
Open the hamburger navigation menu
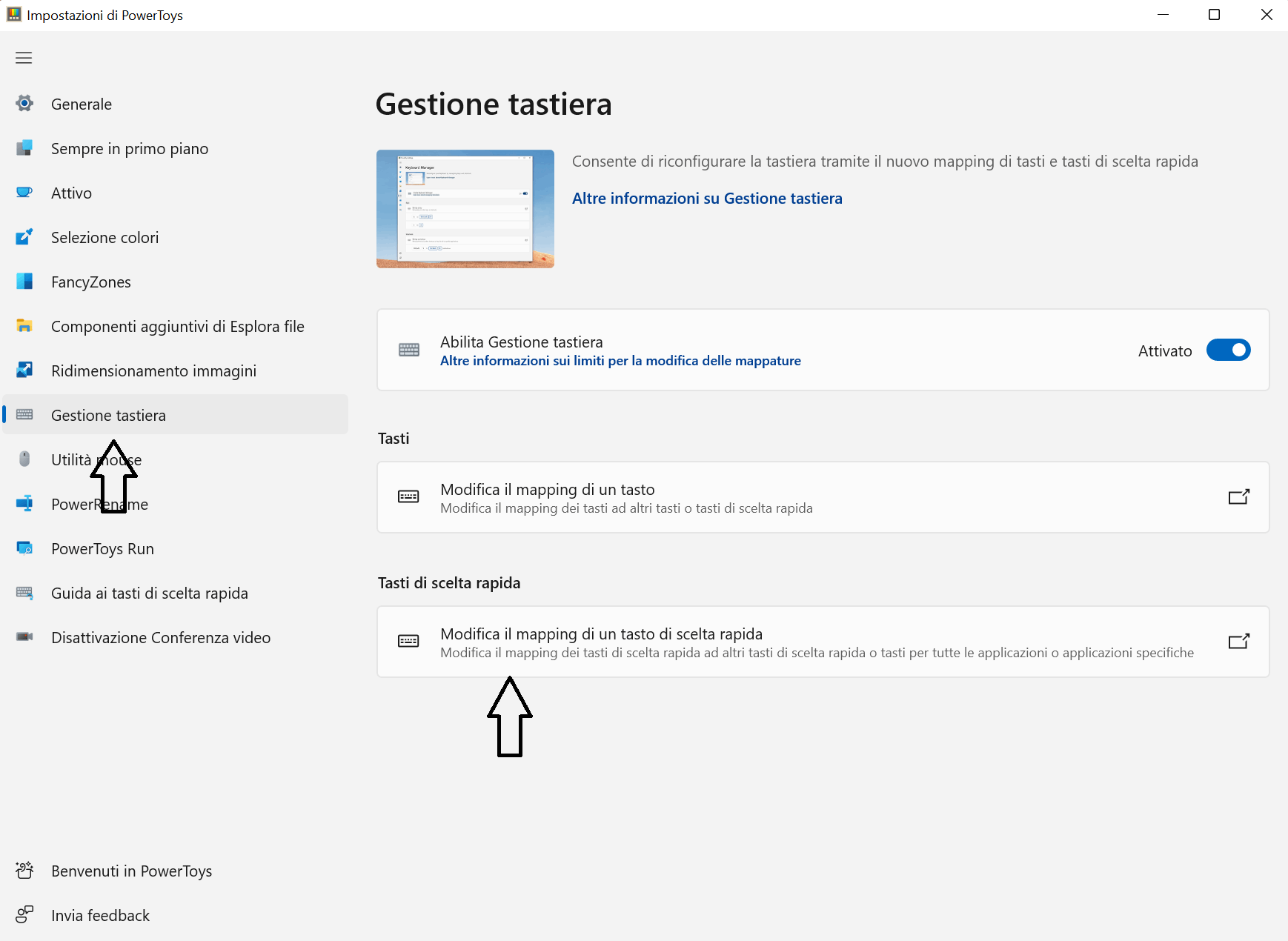pos(24,58)
